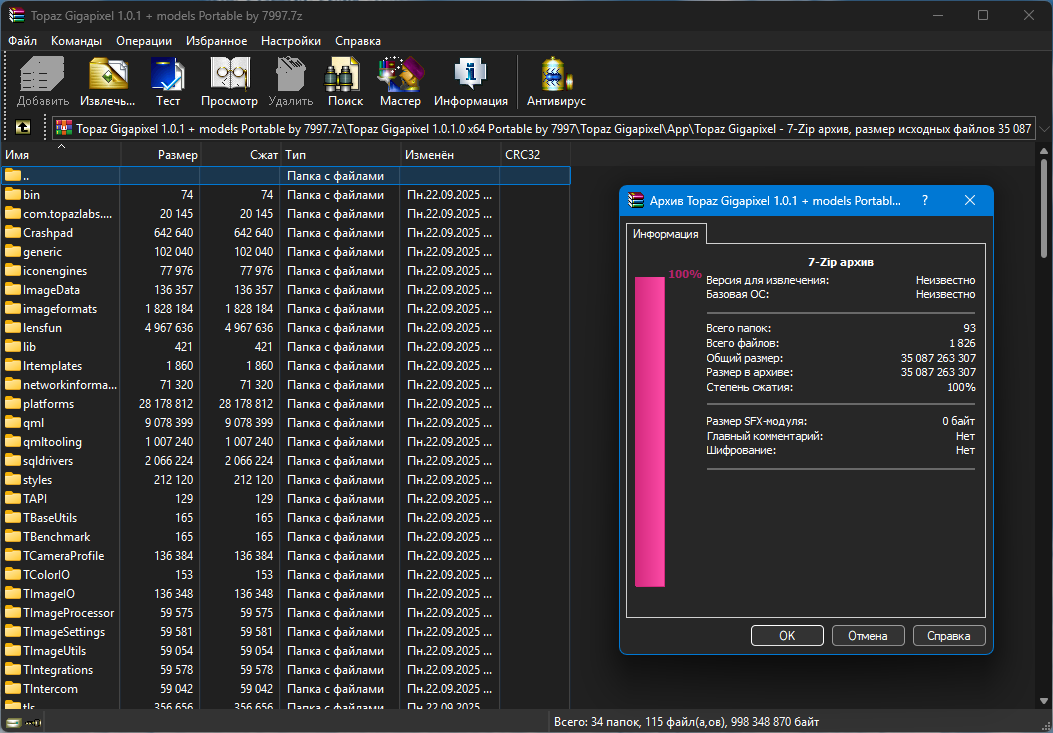The image size is (1053, 733).
Task: Click the Отмена button
Action: tap(867, 635)
